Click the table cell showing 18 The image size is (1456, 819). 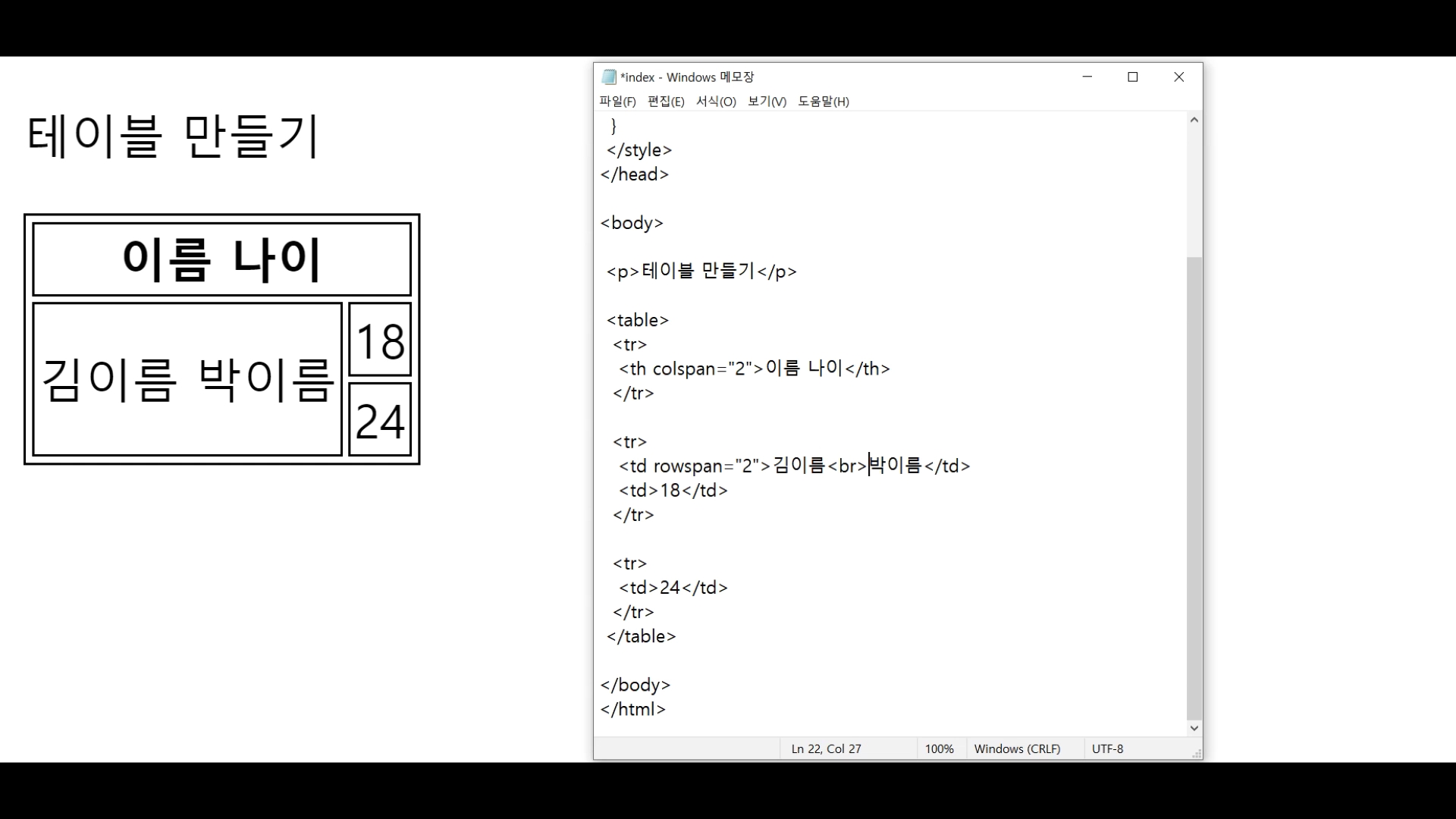point(380,340)
